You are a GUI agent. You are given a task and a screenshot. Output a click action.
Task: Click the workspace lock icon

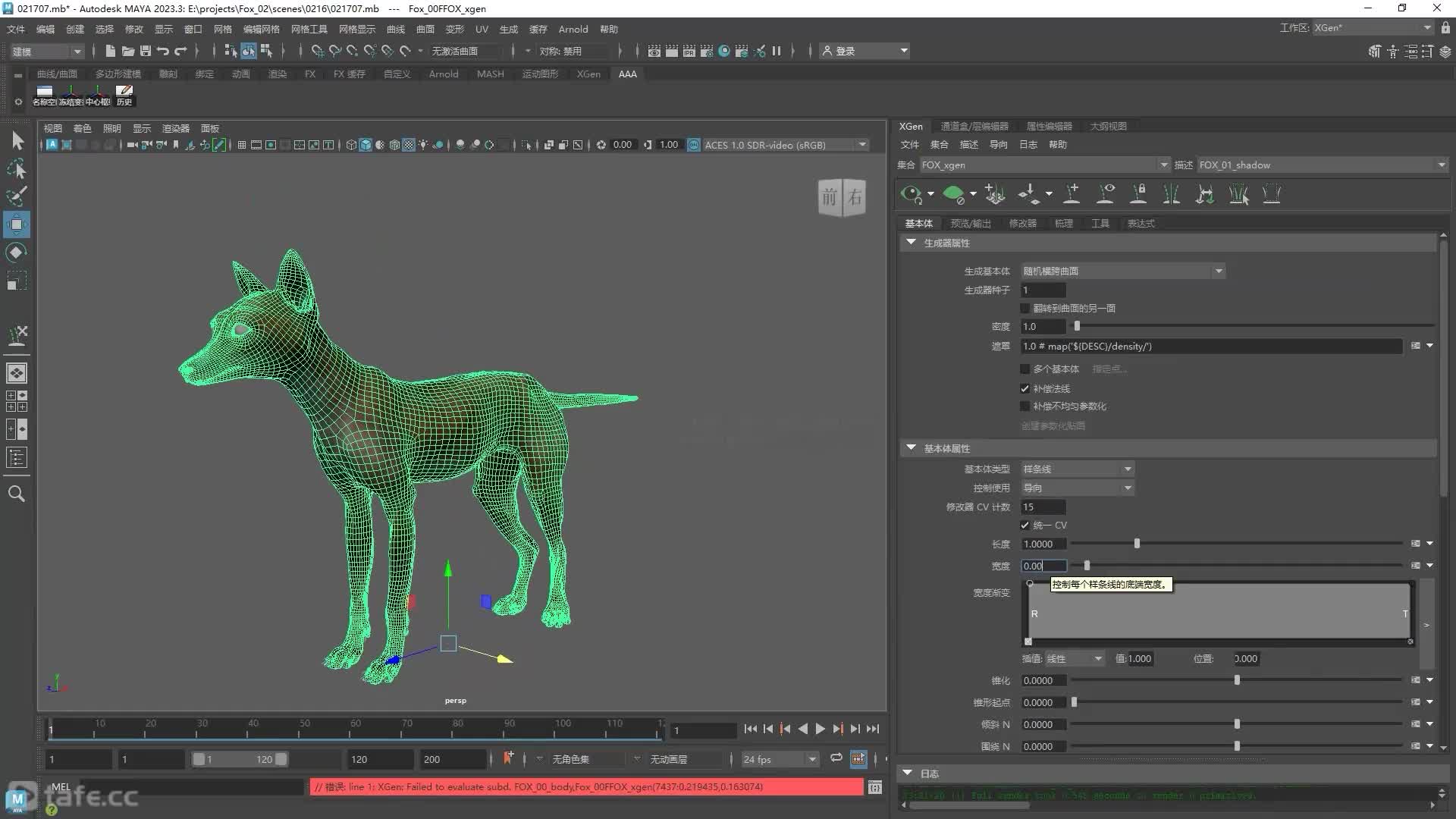coord(1445,28)
